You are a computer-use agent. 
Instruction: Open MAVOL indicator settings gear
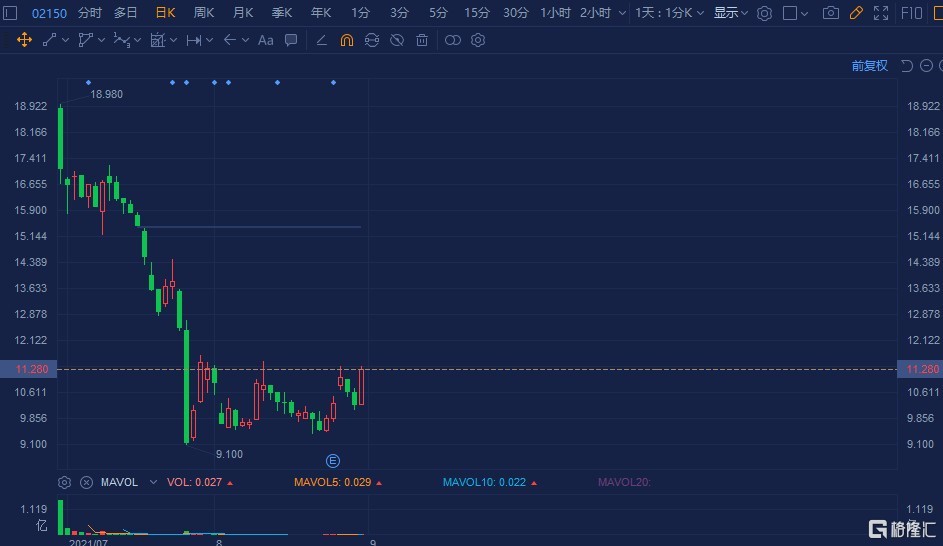65,482
